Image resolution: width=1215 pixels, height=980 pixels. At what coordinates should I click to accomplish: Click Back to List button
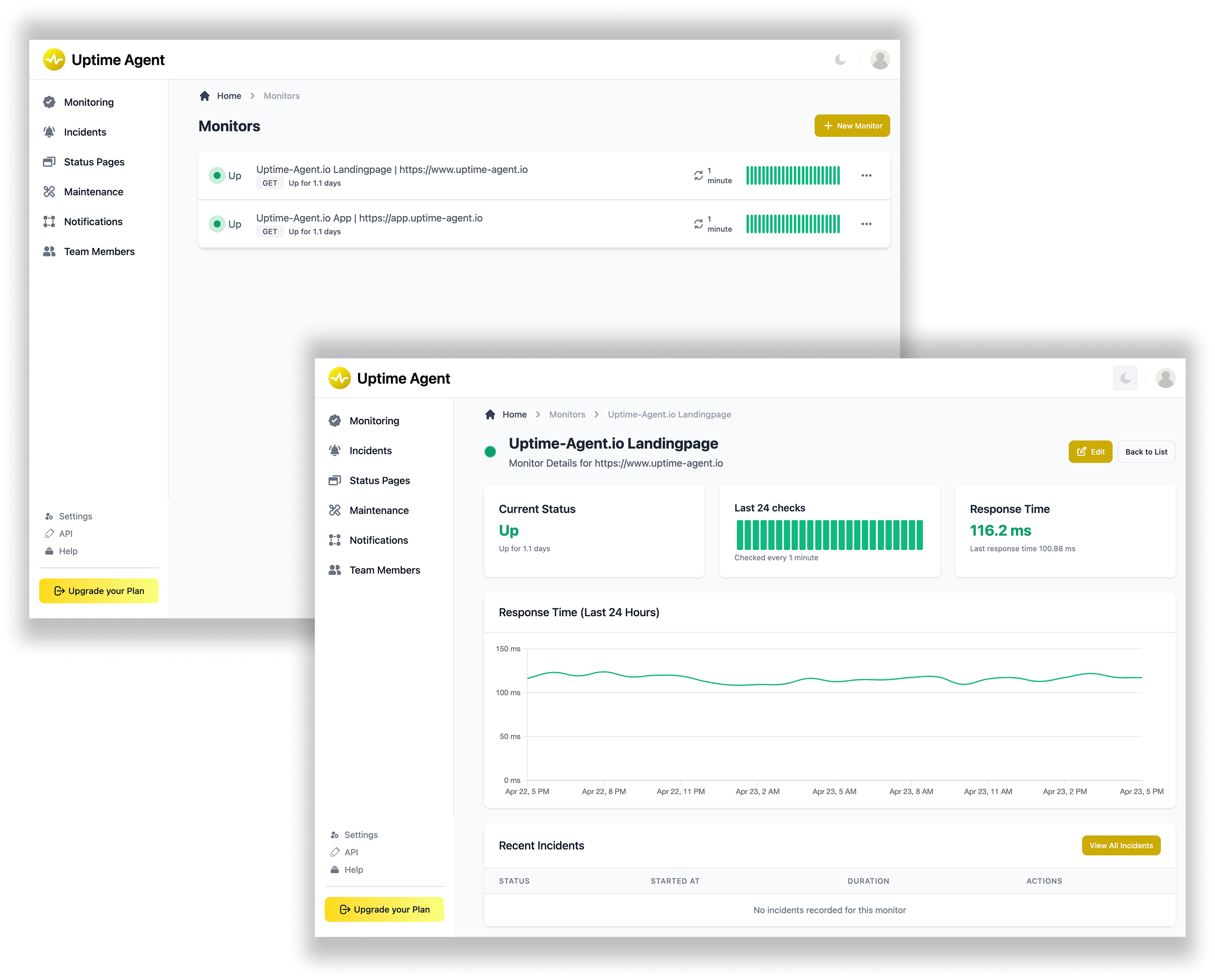1146,452
